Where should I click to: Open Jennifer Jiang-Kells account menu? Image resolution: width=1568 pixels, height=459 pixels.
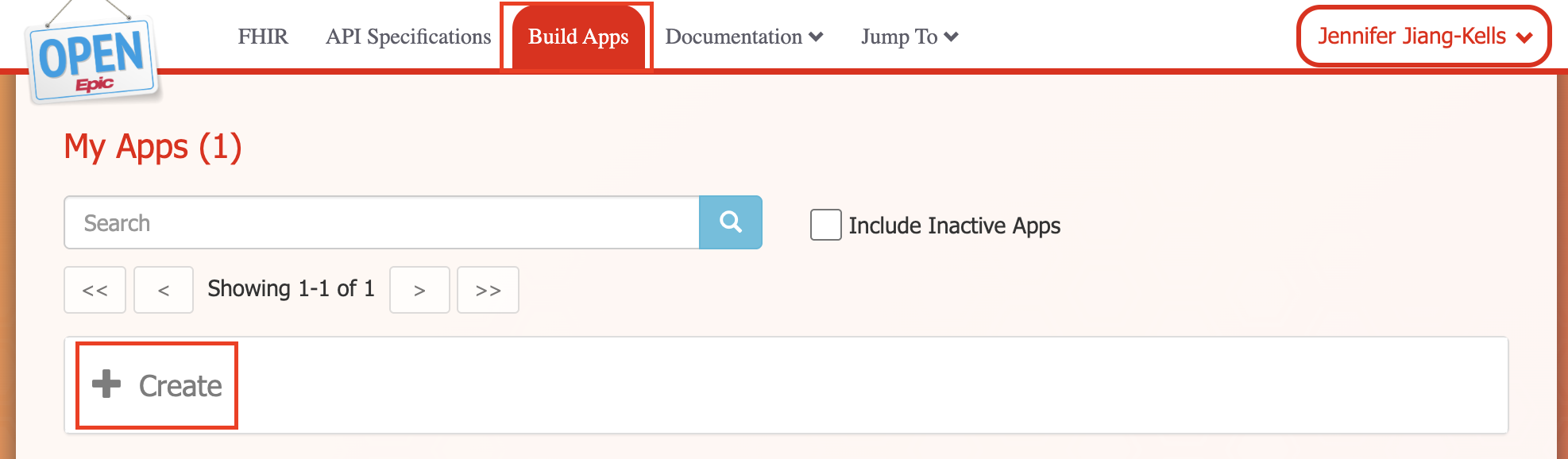1423,37
